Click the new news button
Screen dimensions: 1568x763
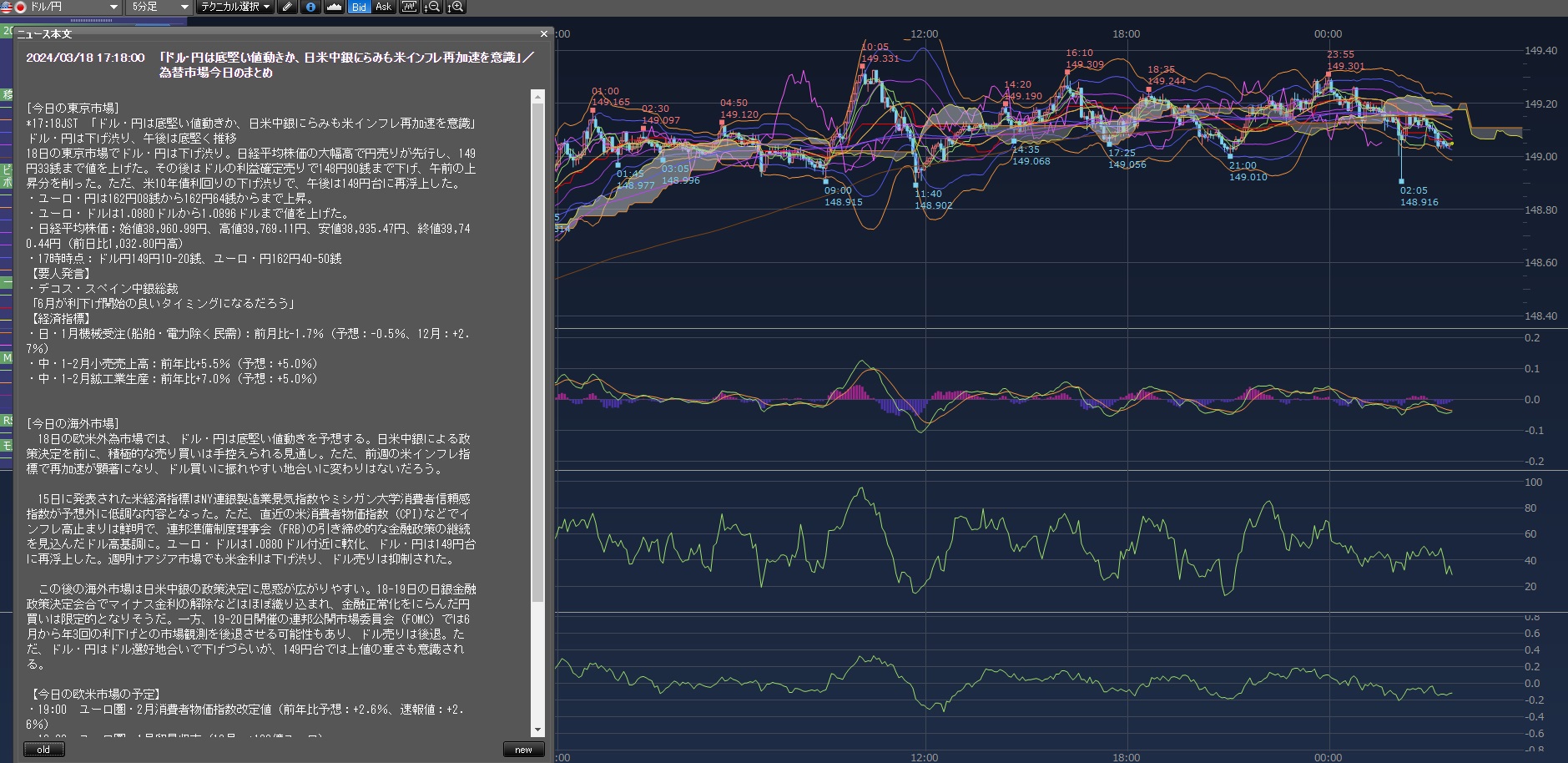click(523, 750)
